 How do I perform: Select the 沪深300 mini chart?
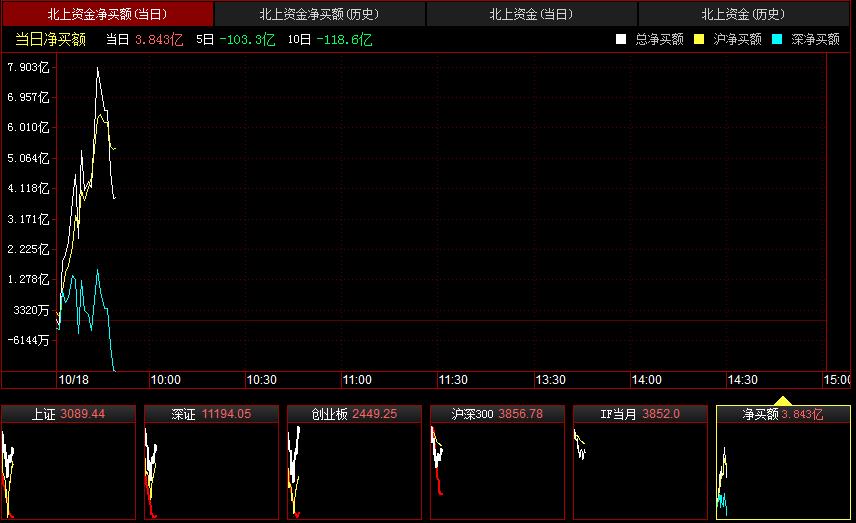pos(497,463)
